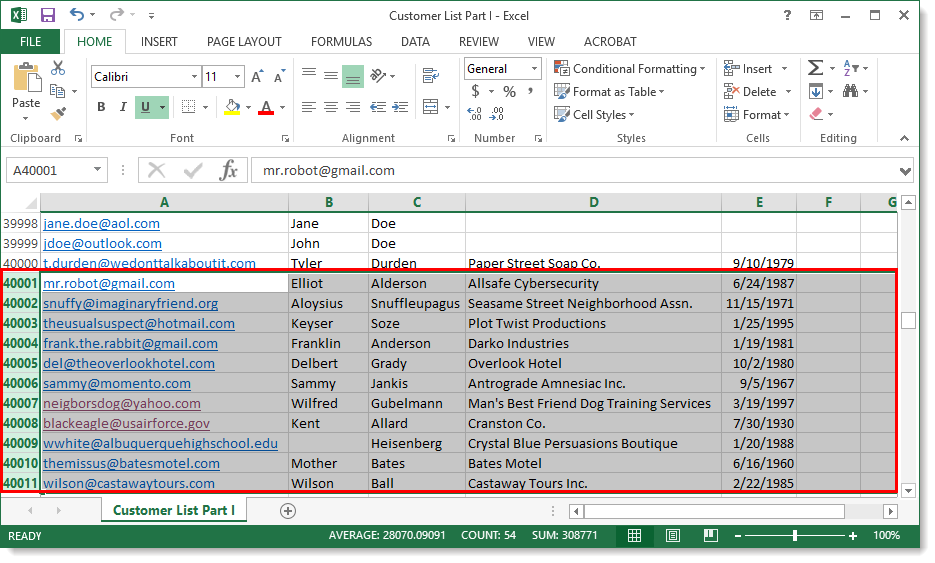The image size is (935, 563).
Task: Undo the last action
Action: pos(77,14)
